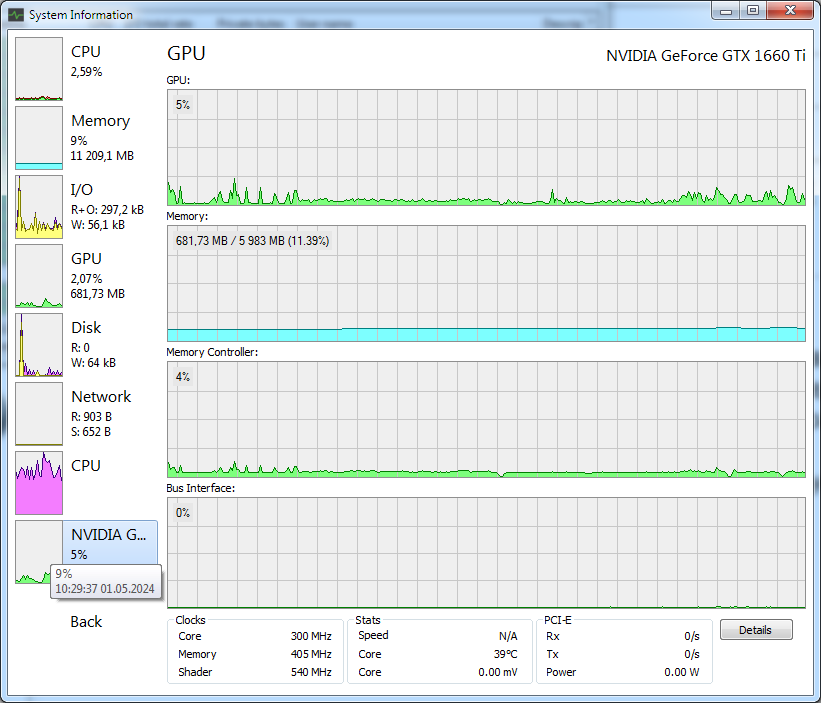Image resolution: width=821 pixels, height=703 pixels.
Task: Click the '4%' Memory Controller label
Action: click(x=183, y=377)
